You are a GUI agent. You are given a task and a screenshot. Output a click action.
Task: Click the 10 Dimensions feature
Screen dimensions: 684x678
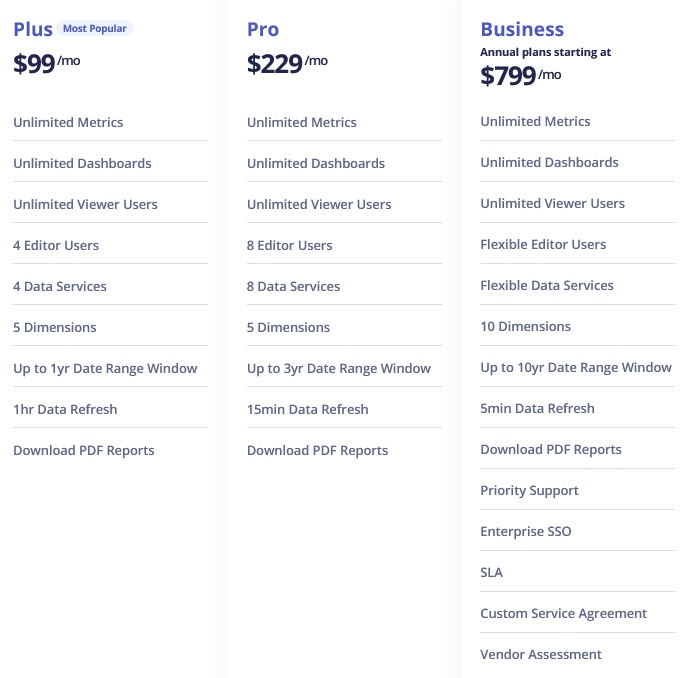525,326
